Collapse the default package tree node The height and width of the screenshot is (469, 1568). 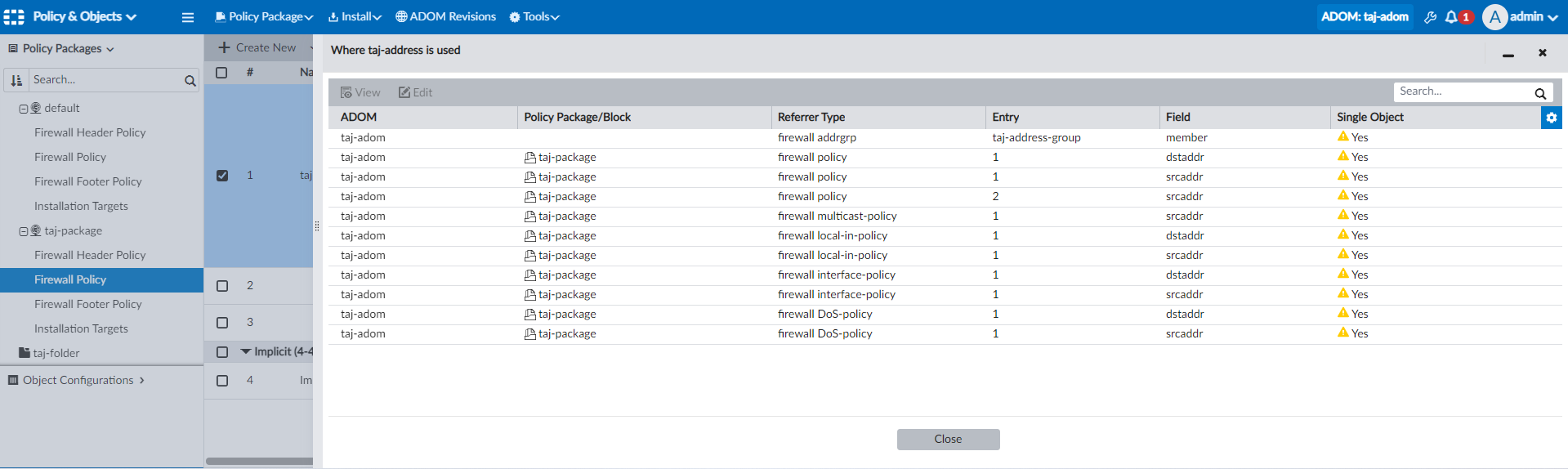point(24,109)
